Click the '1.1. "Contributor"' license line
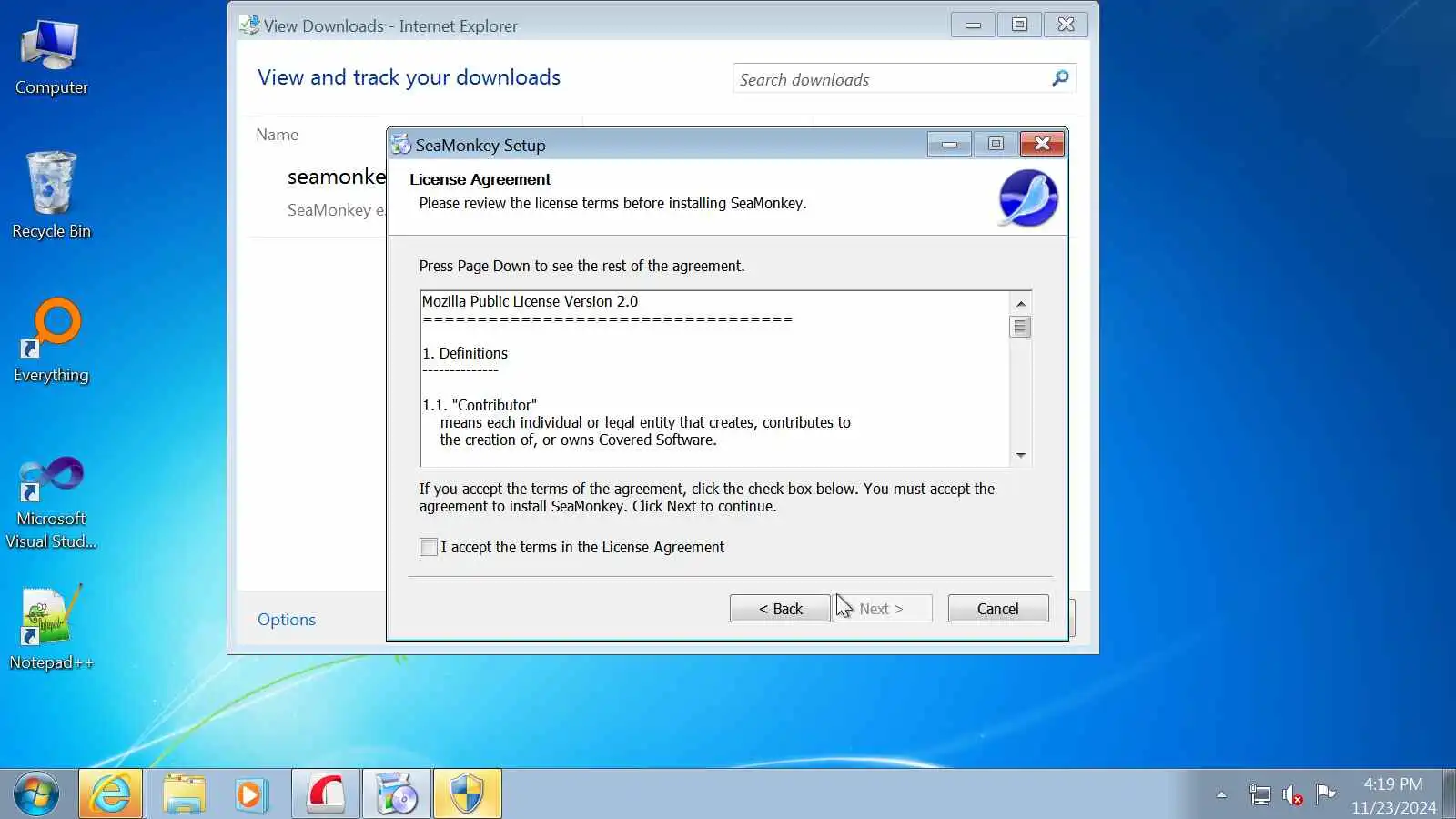1456x819 pixels. 480,405
